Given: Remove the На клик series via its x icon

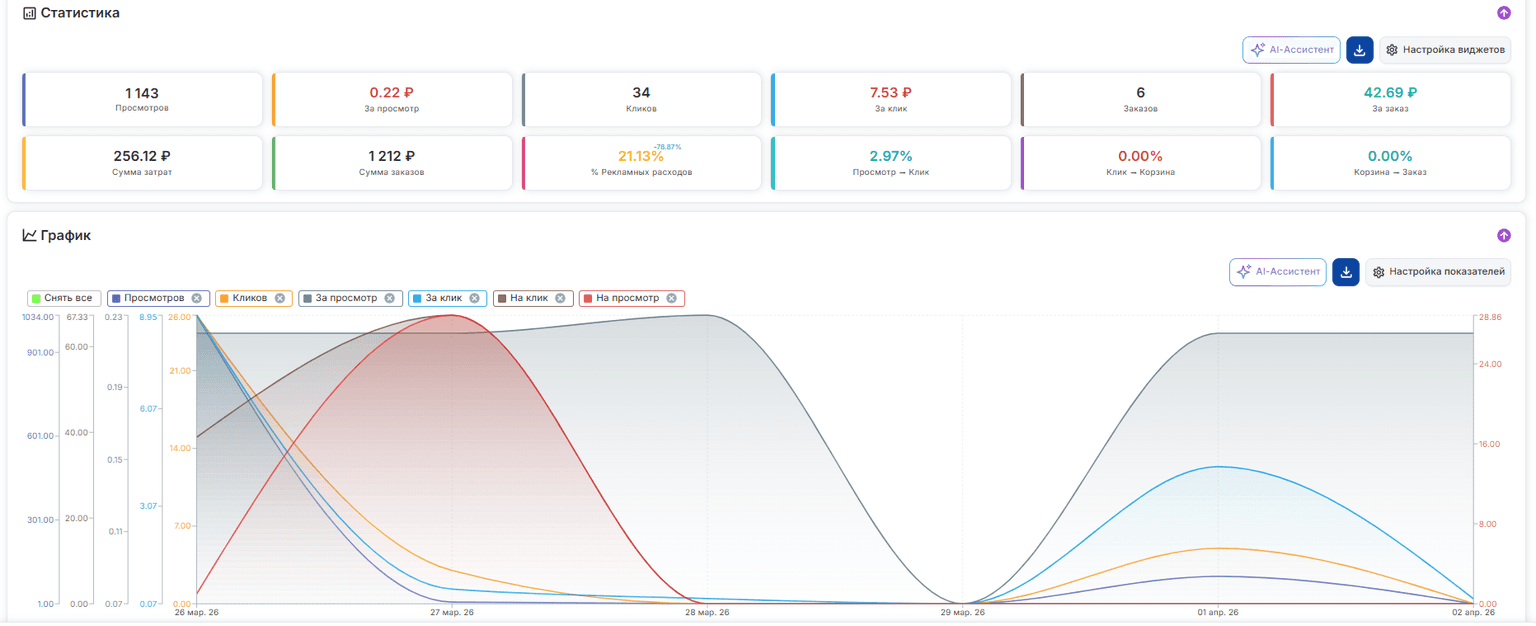Looking at the screenshot, I should pos(560,298).
